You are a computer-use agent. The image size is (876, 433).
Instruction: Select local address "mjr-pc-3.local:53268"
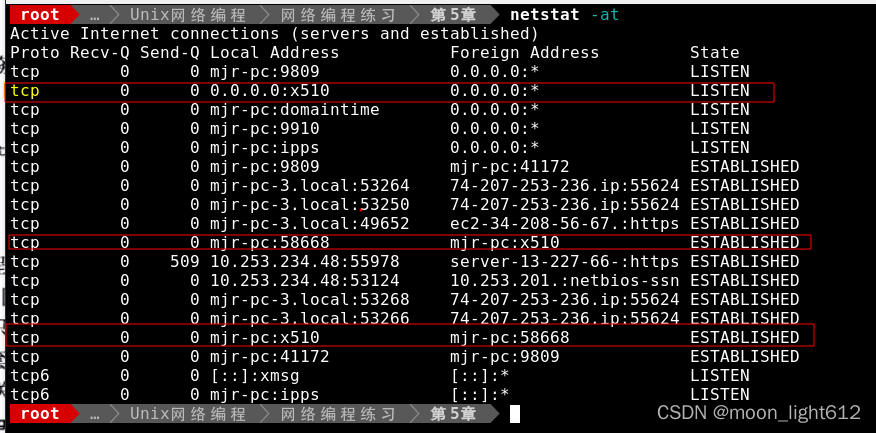[310, 299]
